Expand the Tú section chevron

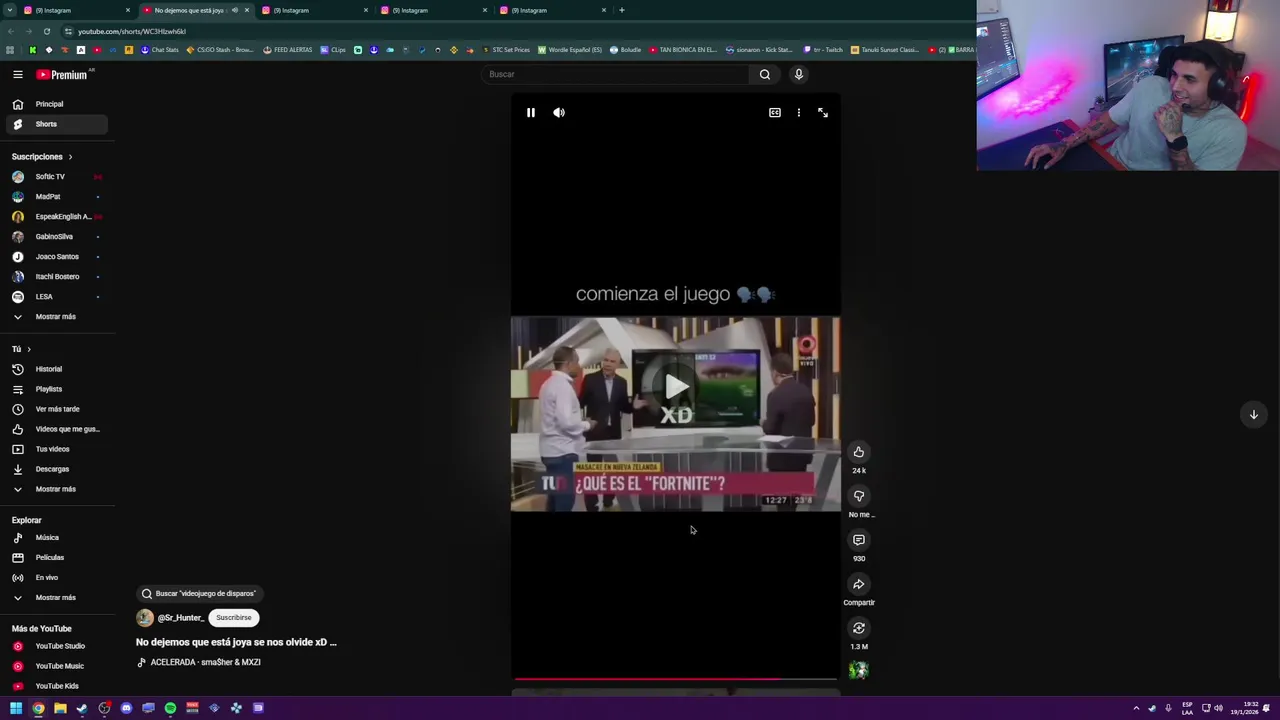(29, 349)
